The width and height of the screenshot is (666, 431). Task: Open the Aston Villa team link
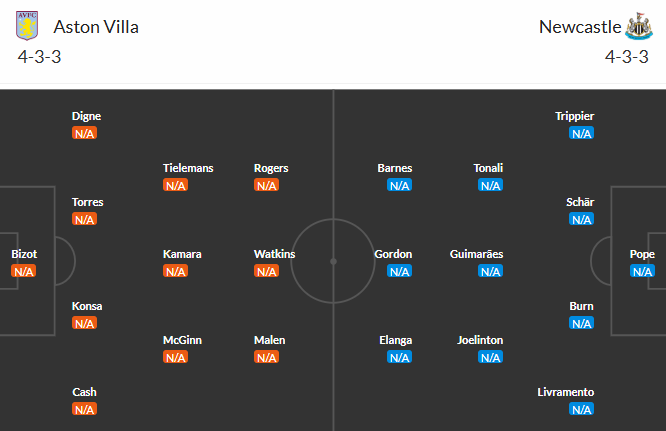point(96,27)
